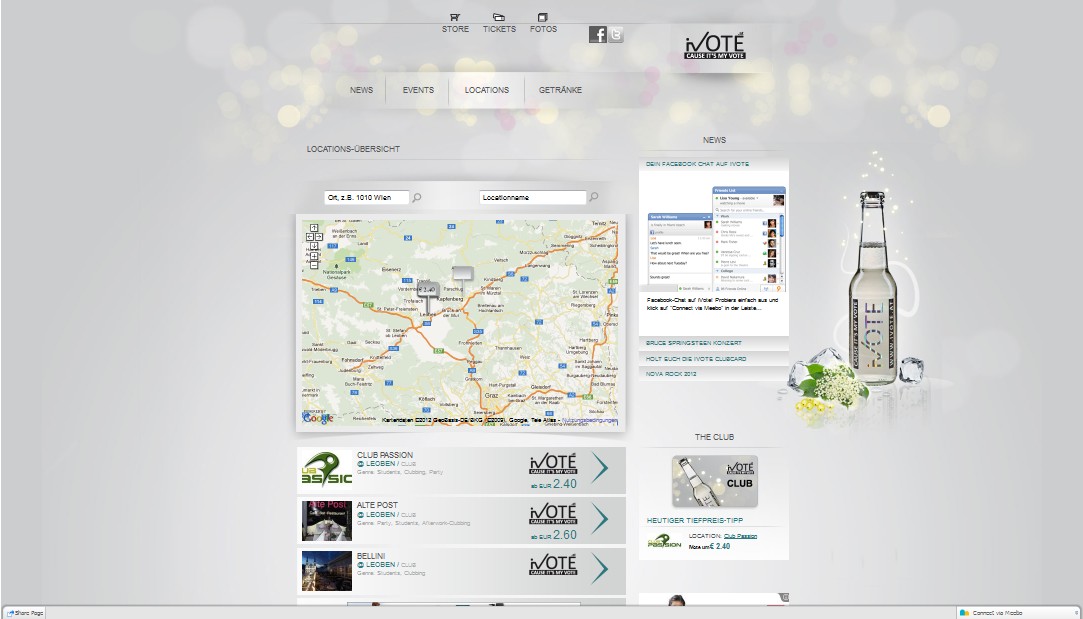Expand the Bruce Springsteen Konzert news item
The image size is (1083, 619).
694,343
